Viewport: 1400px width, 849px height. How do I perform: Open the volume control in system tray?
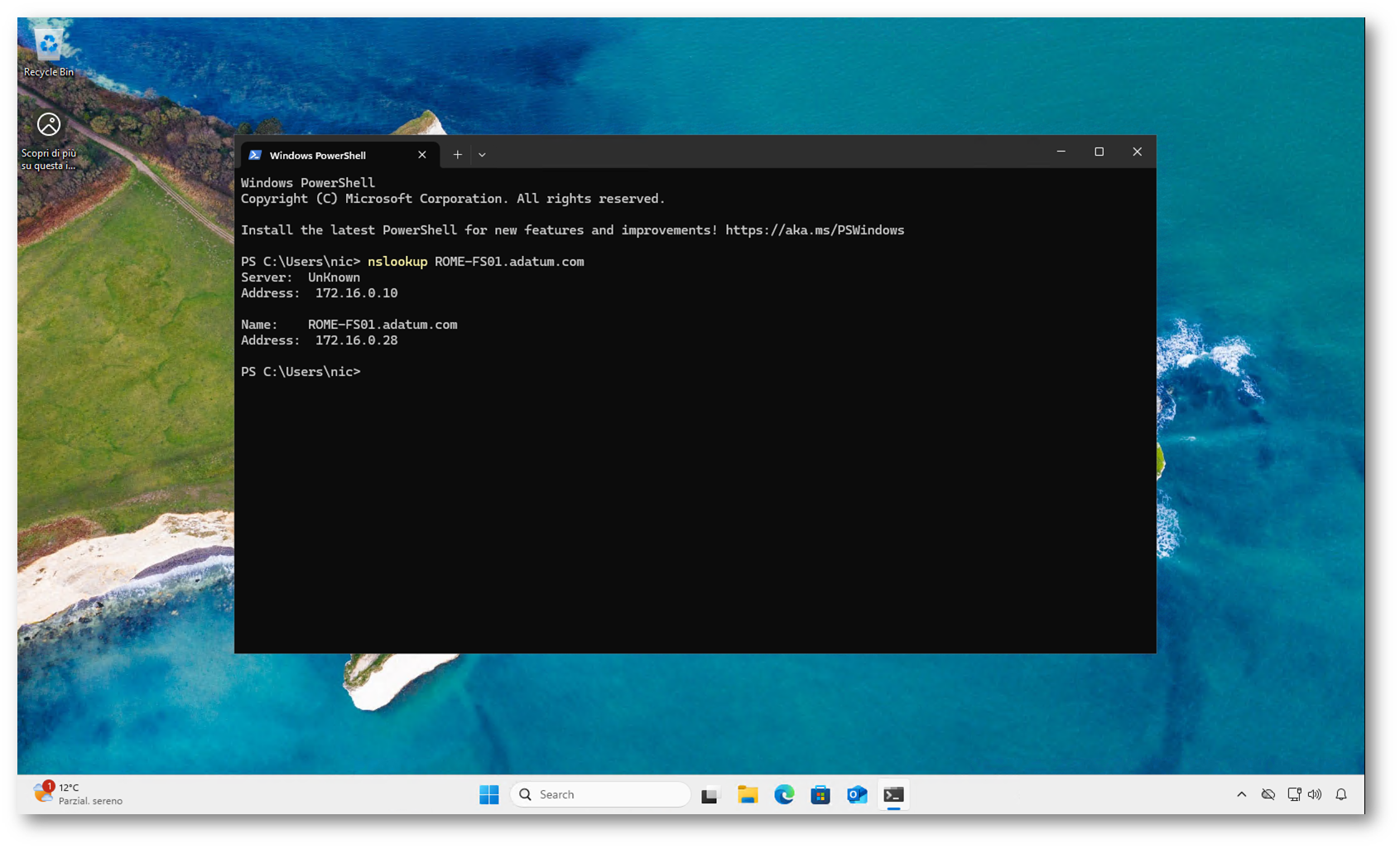click(1315, 794)
